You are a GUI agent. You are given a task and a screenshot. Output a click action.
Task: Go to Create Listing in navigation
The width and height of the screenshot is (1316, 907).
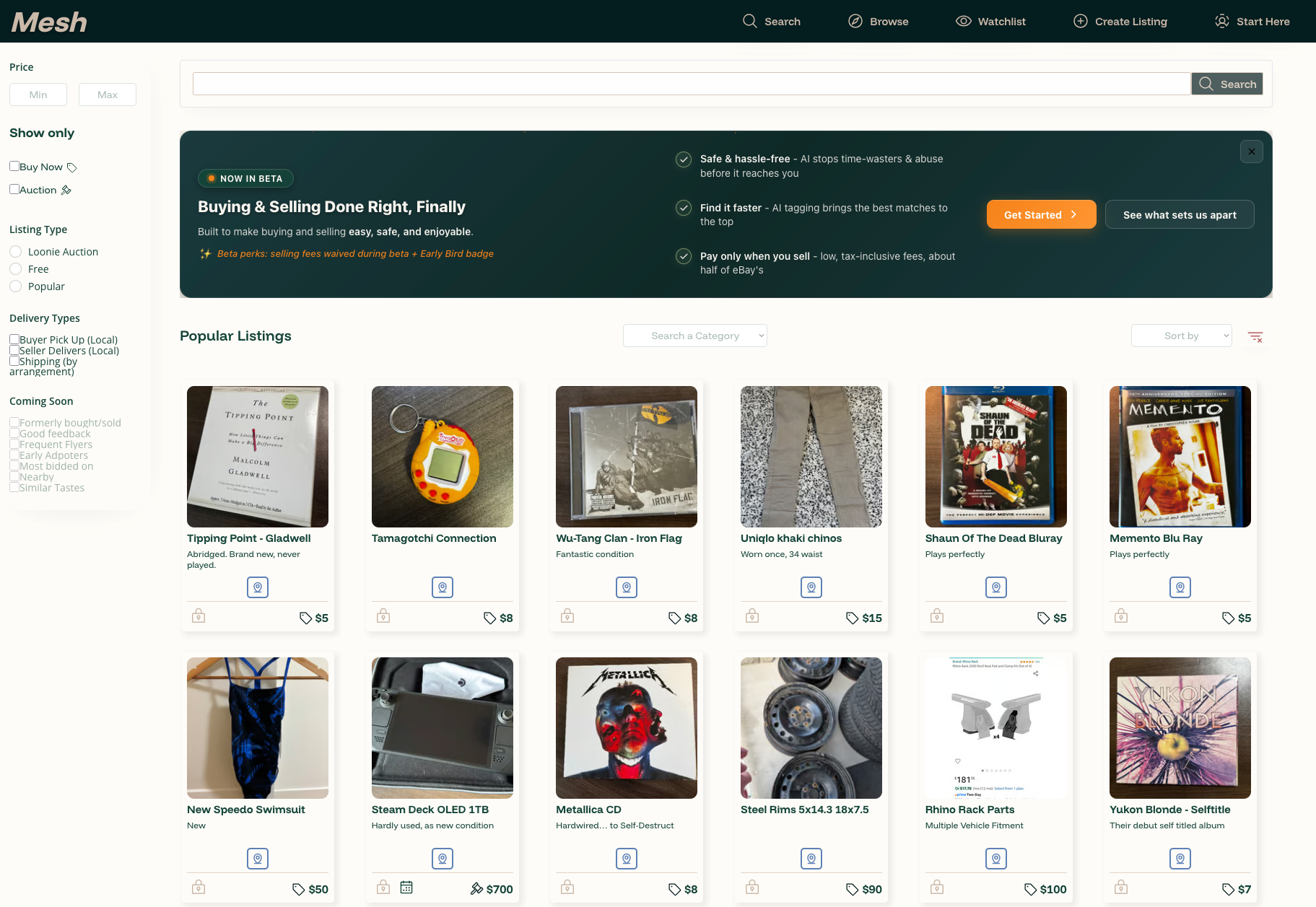click(x=1120, y=22)
